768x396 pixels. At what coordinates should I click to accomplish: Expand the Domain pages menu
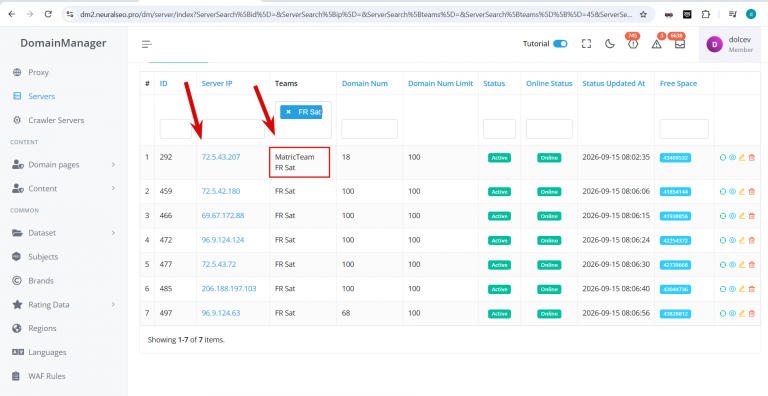[x=64, y=165]
